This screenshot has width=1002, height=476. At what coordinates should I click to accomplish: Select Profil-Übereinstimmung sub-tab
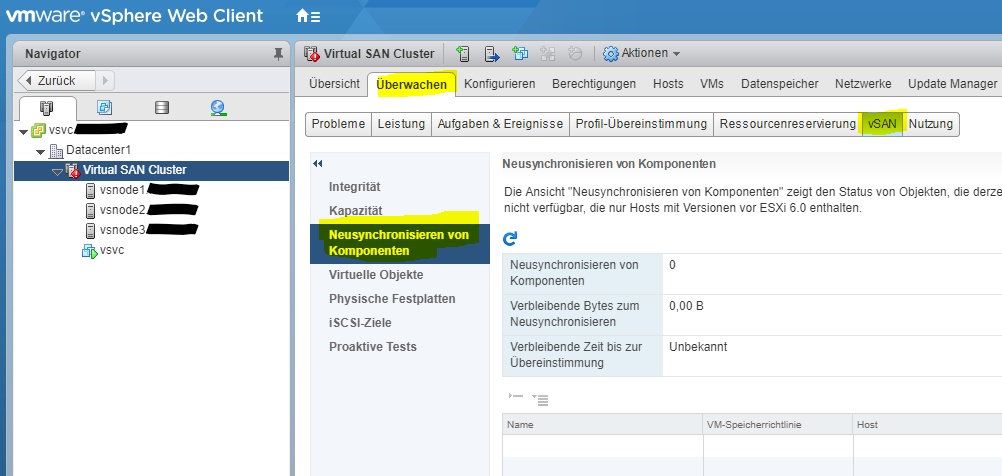coord(642,124)
